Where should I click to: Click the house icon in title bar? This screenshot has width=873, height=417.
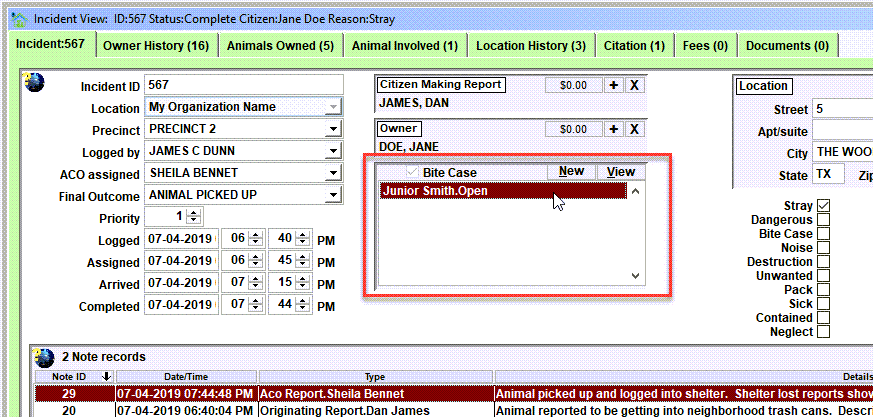coord(19,19)
